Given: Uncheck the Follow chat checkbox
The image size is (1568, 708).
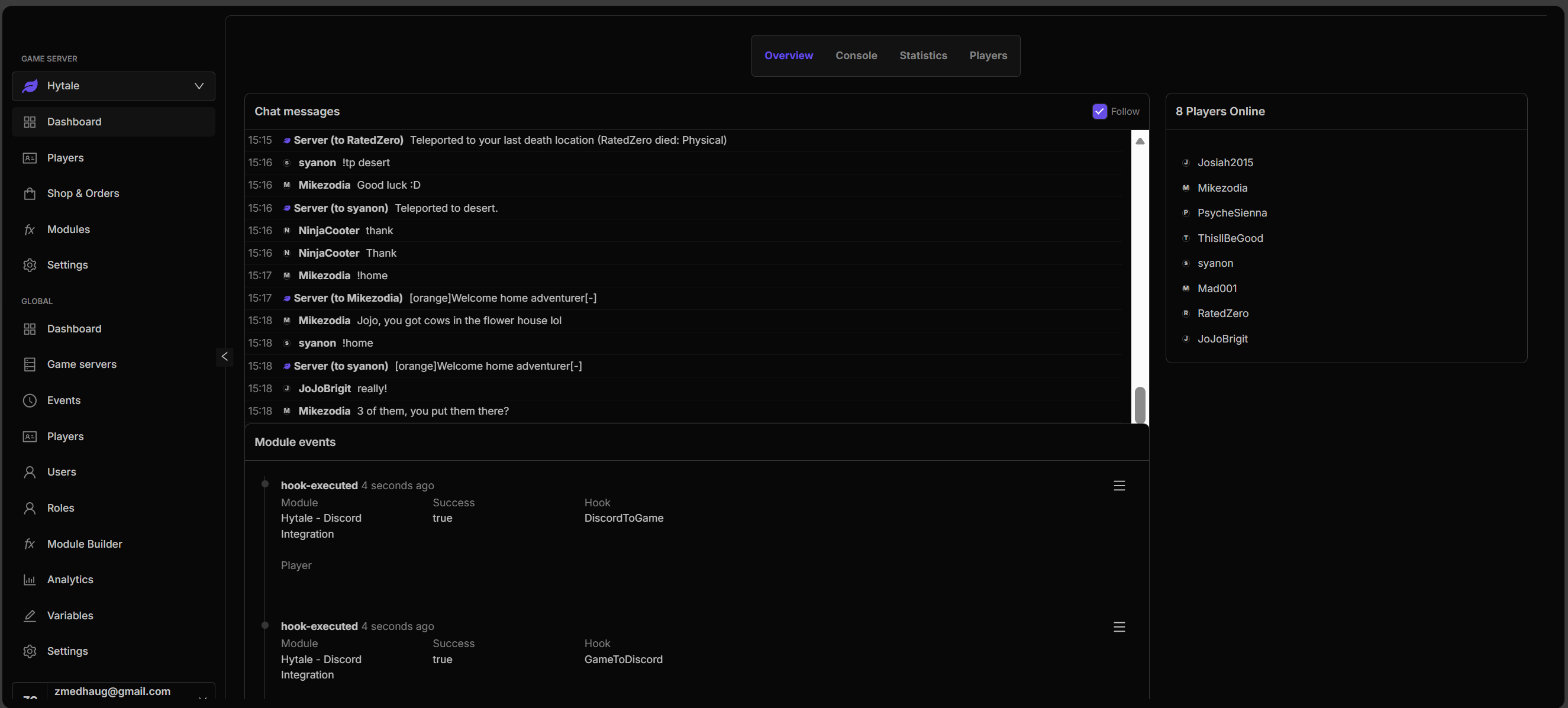Looking at the screenshot, I should pyautogui.click(x=1099, y=111).
